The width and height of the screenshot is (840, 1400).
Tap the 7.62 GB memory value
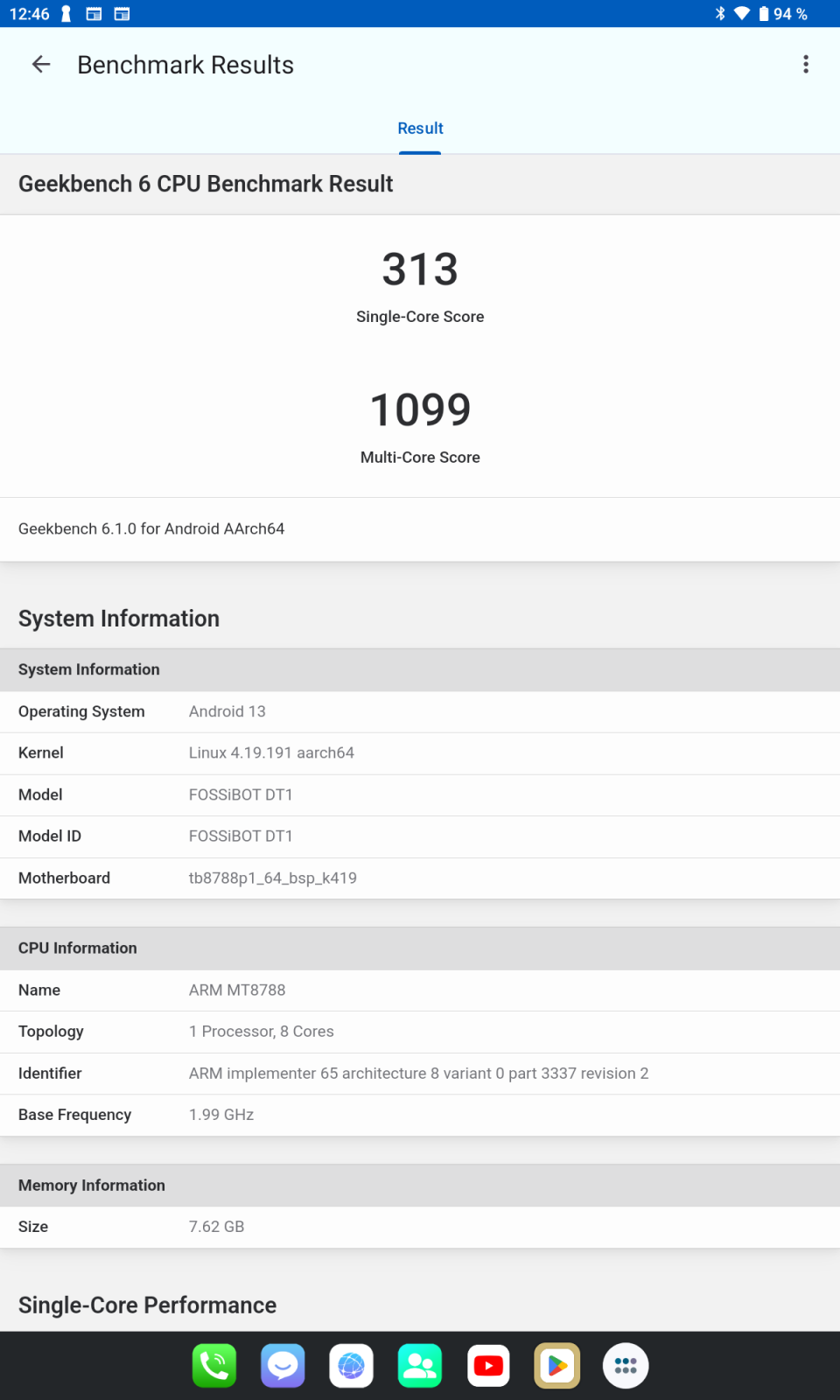217,1227
